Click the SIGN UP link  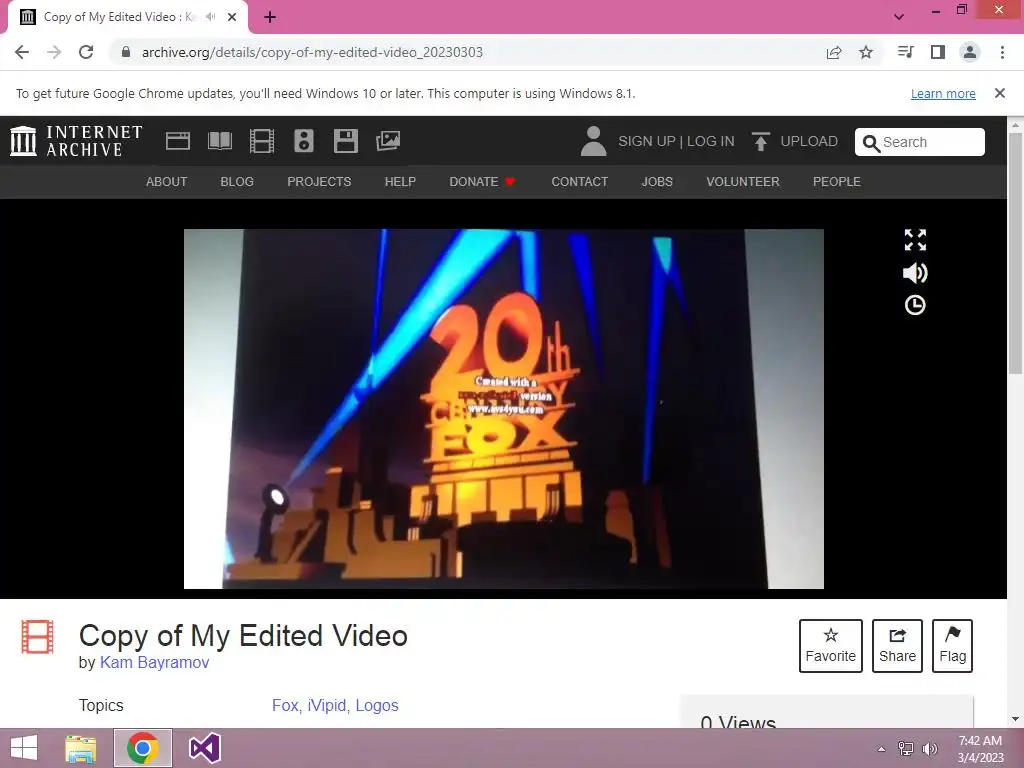coord(647,141)
